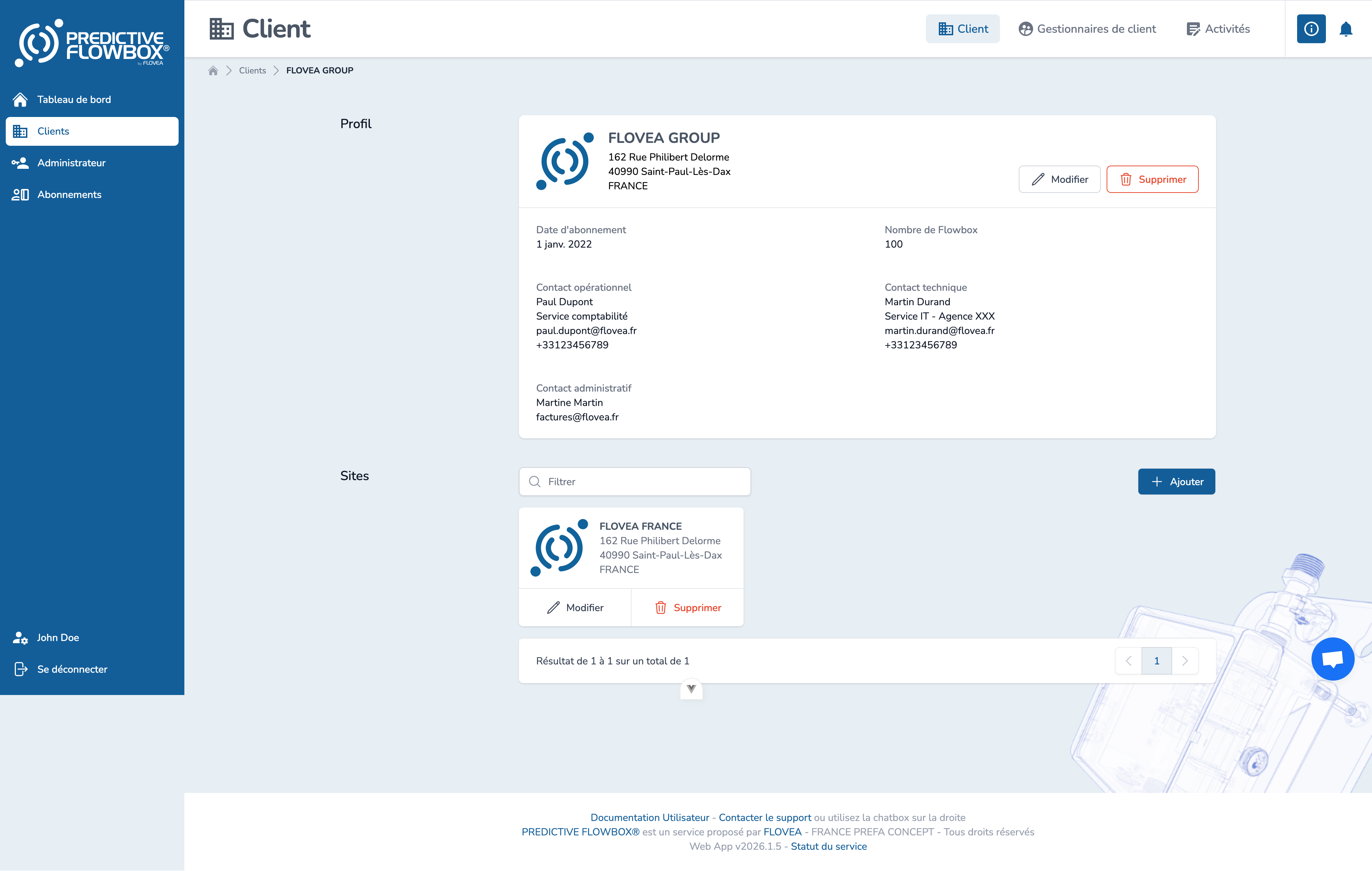Open the notifications bell
This screenshot has height=871, width=1372.
(1346, 29)
